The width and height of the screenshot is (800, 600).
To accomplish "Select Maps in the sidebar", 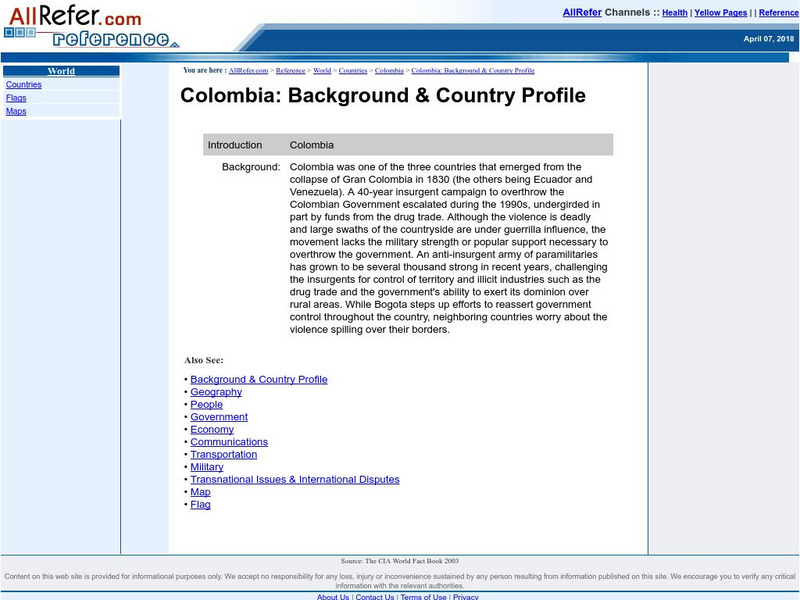I will pyautogui.click(x=17, y=110).
